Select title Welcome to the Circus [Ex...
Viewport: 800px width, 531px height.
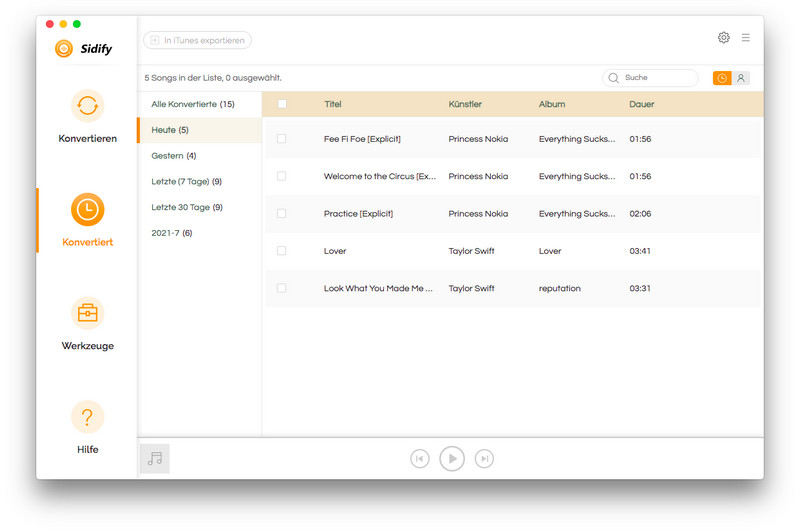click(380, 176)
